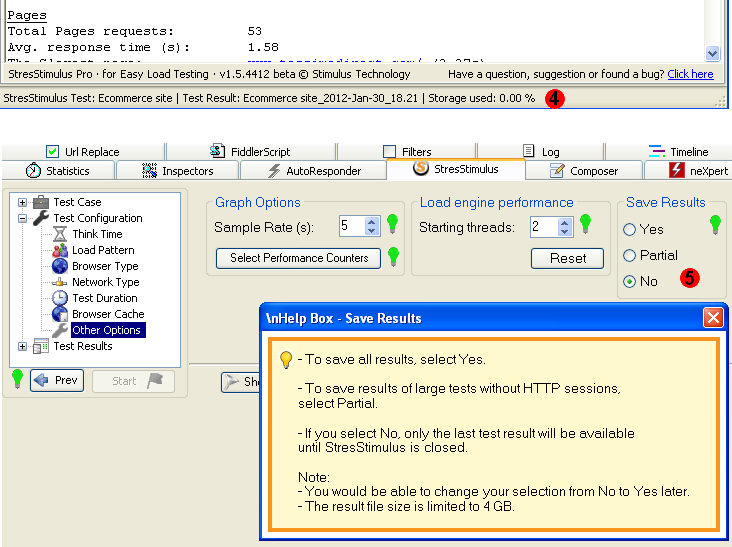The height and width of the screenshot is (547, 732).
Task: Close the Help Box - Save Results popup
Action: (x=713, y=318)
